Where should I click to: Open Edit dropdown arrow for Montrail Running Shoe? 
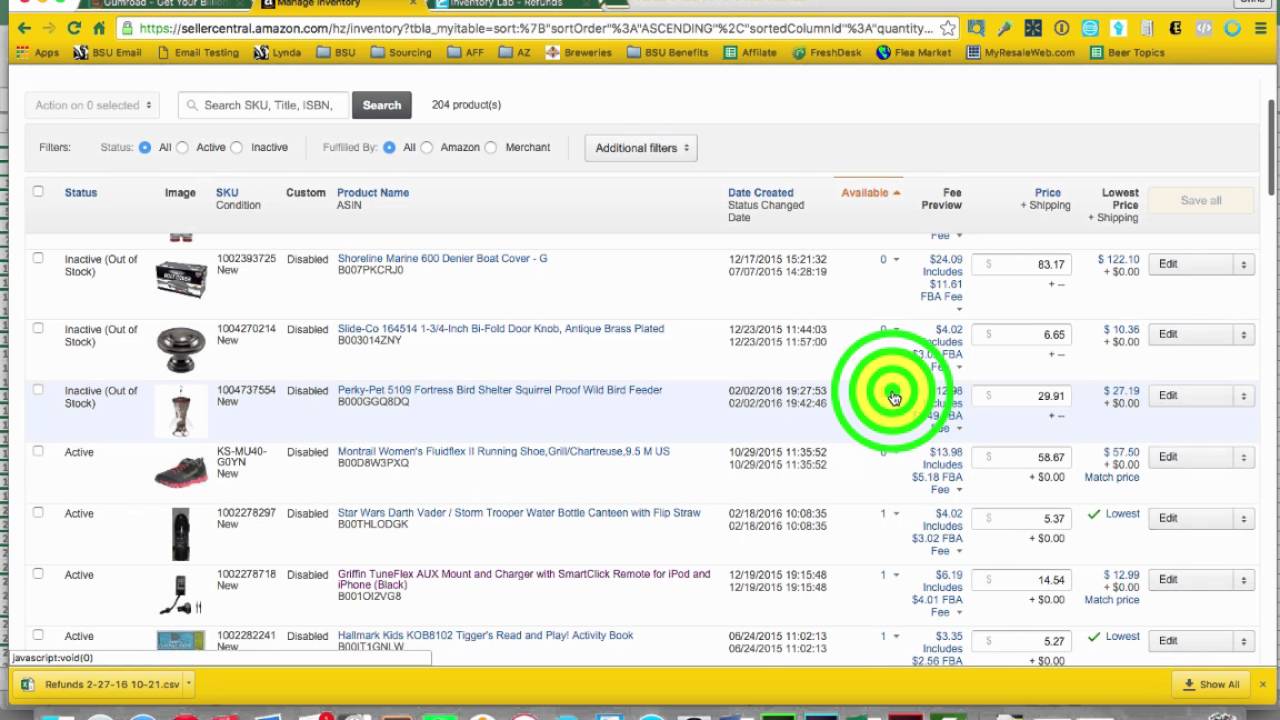1243,456
